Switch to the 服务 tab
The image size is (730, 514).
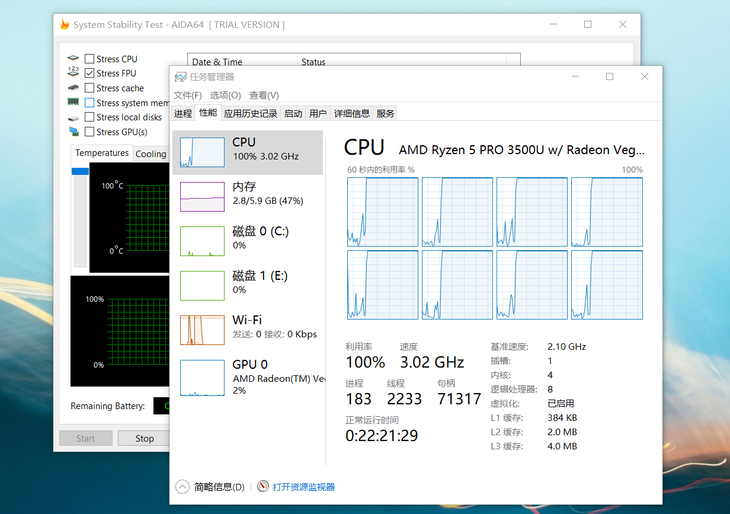pyautogui.click(x=385, y=114)
